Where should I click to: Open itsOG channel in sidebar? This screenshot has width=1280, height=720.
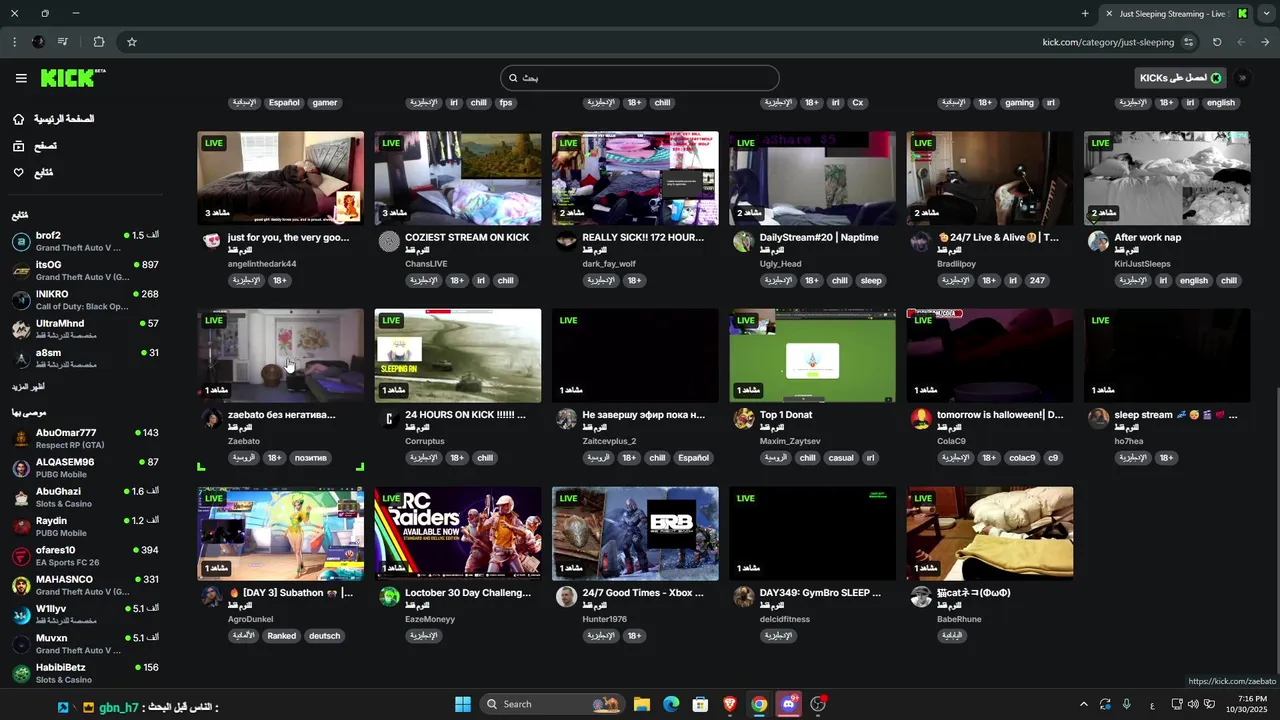pos(85,270)
